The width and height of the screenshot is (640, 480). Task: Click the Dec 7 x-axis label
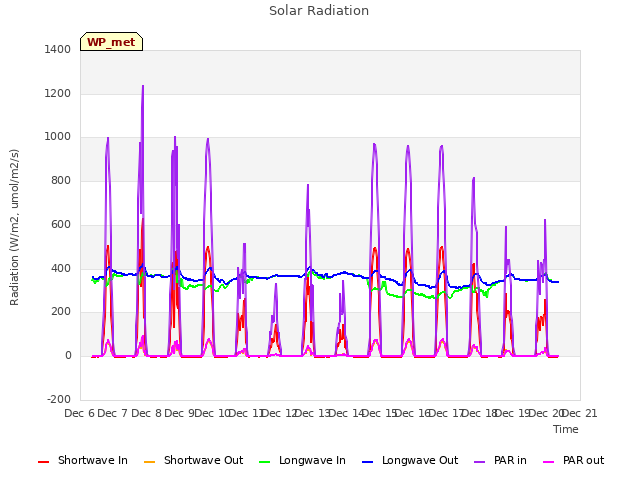coord(113,413)
